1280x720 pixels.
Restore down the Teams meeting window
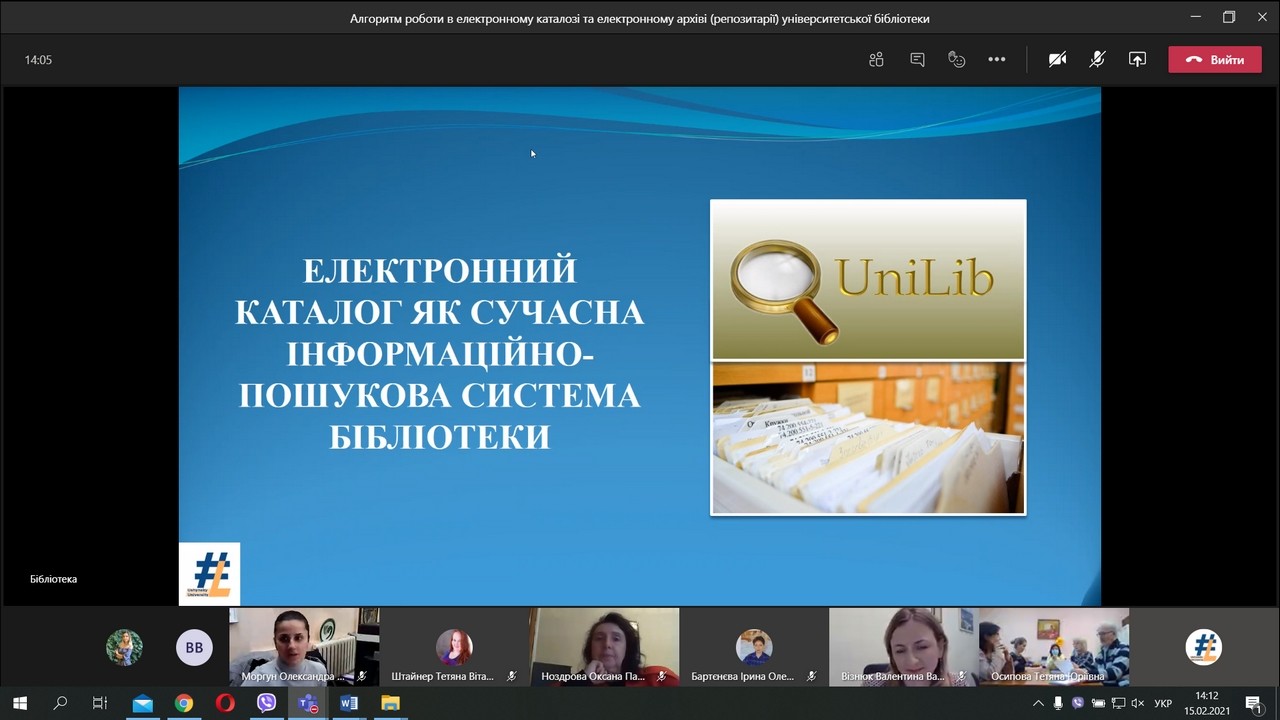click(1229, 17)
